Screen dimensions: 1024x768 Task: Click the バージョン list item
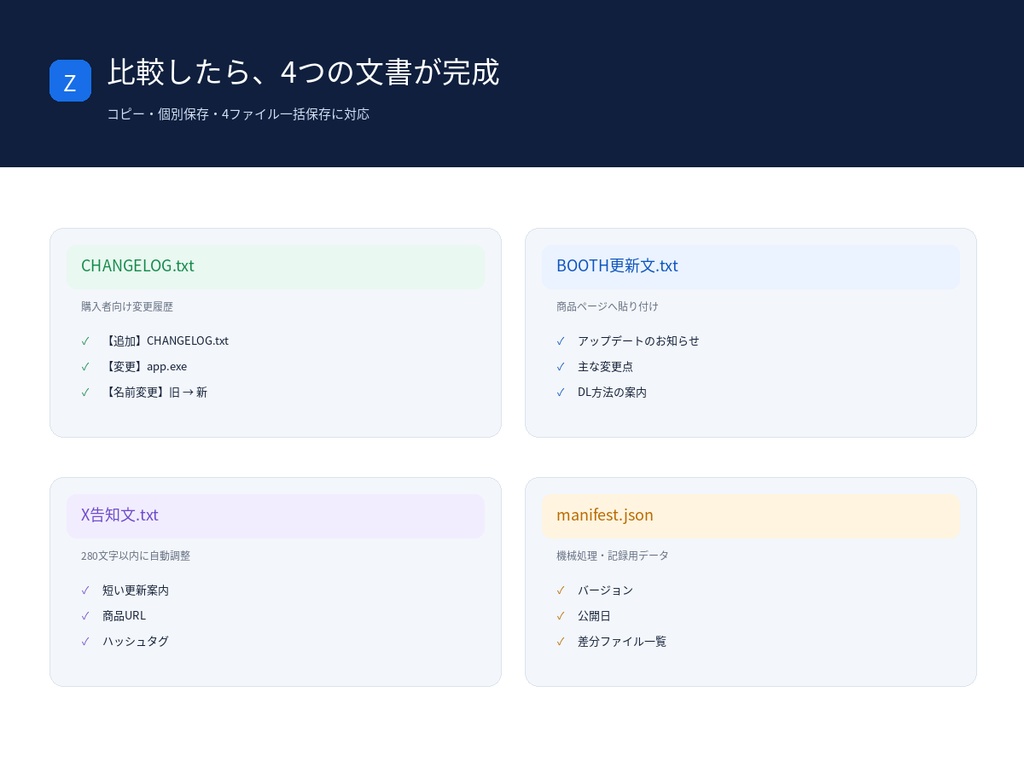tap(605, 590)
